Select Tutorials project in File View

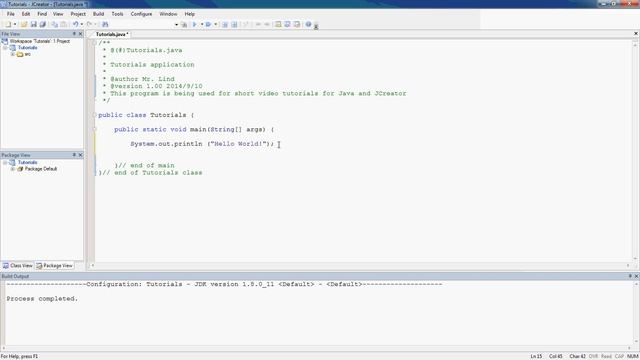27,48
